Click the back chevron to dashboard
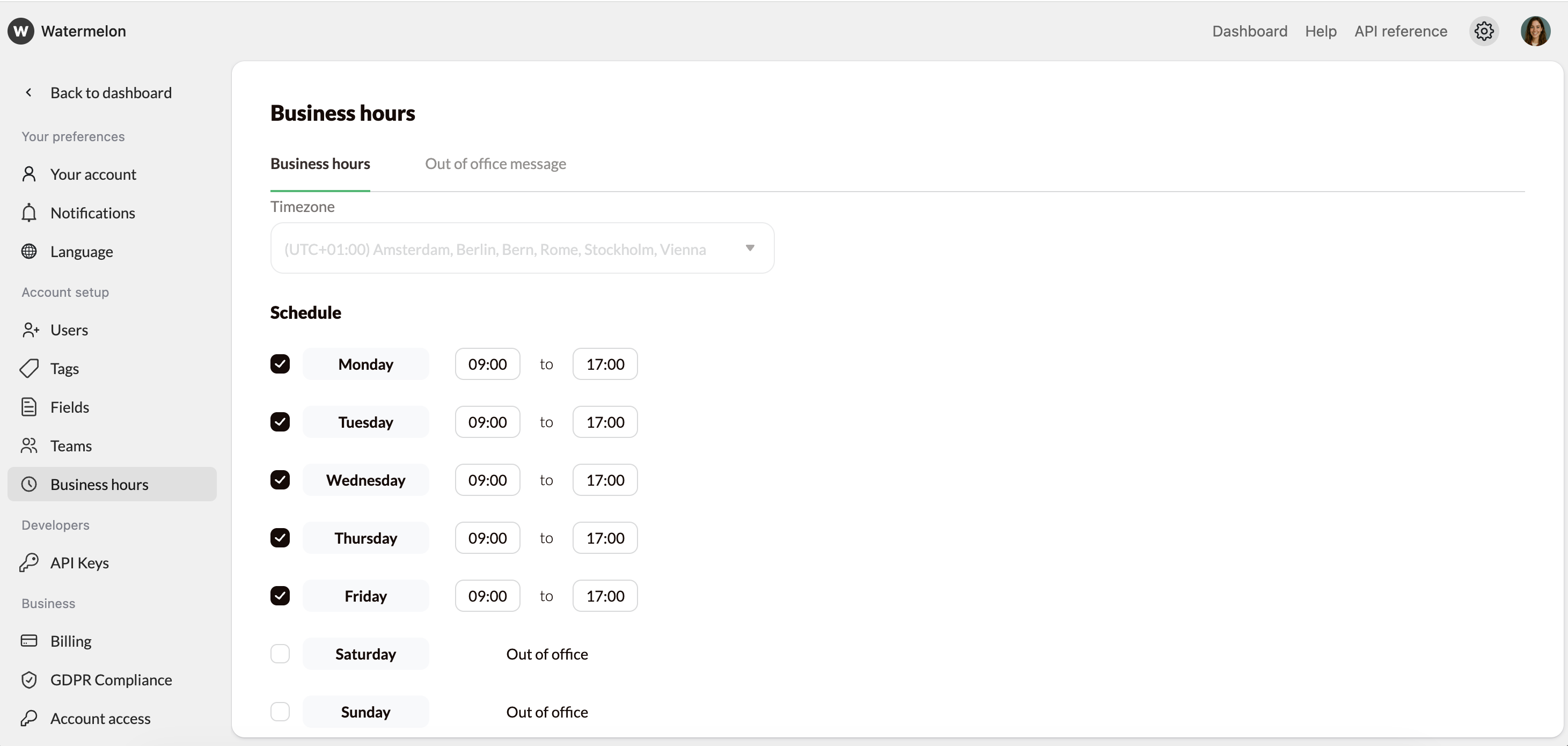 [x=28, y=92]
